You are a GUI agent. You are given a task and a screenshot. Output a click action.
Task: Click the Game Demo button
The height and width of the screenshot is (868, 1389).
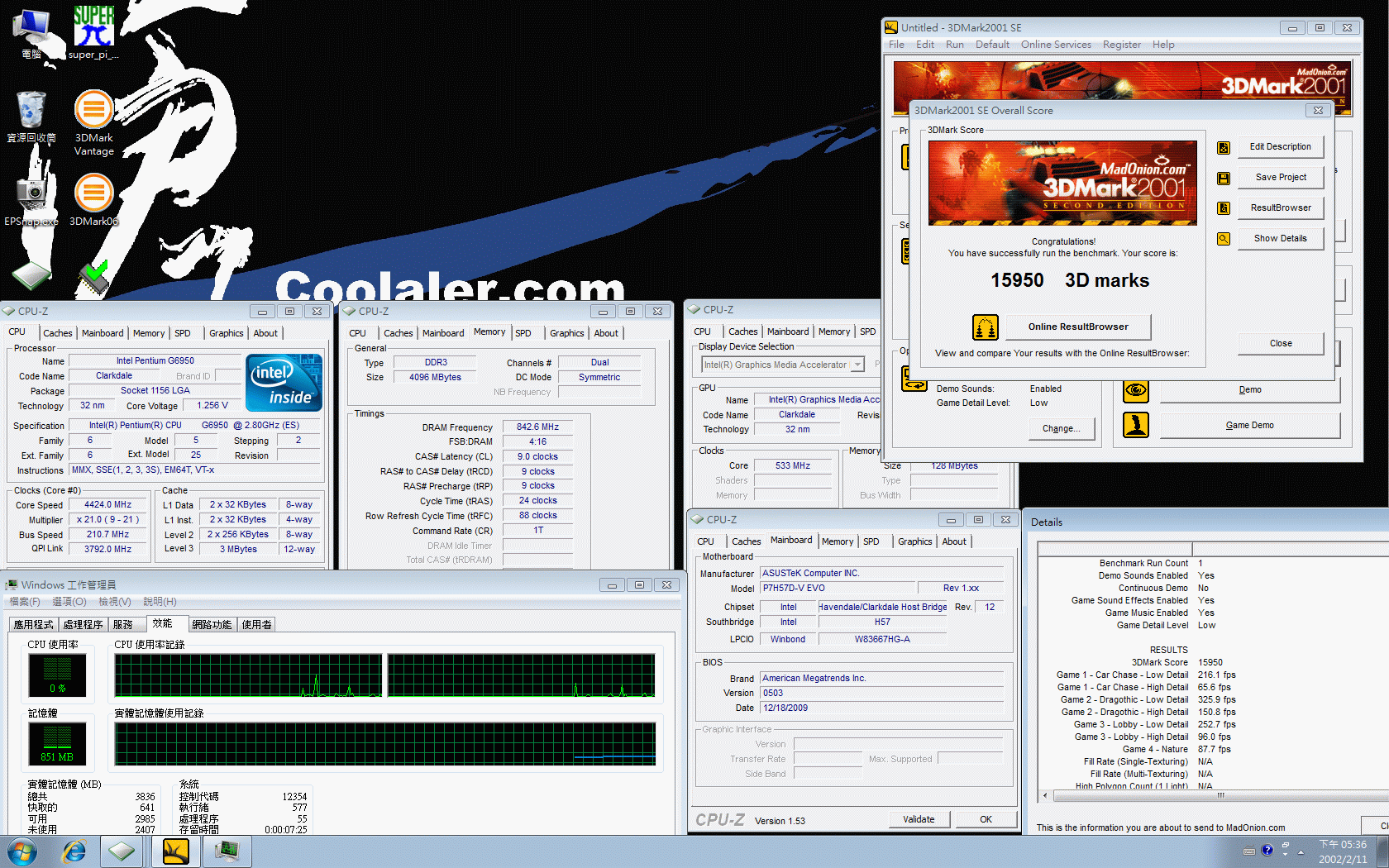[1249, 426]
